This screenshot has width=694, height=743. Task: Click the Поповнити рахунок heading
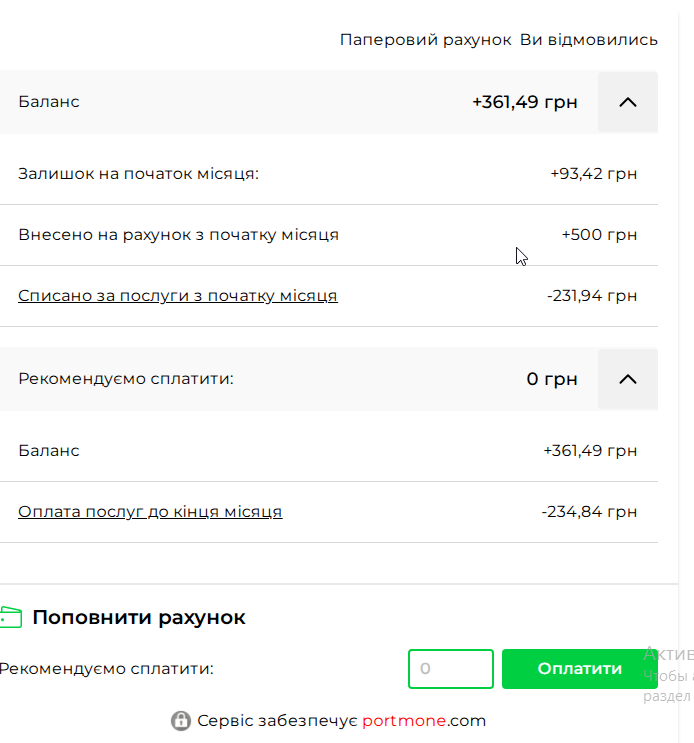(139, 617)
